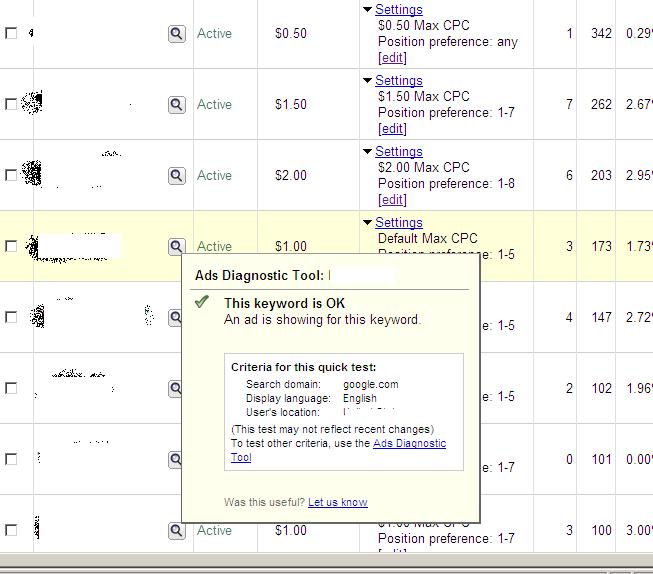
Task: Click the $0.50 bid value cell
Action: (x=291, y=33)
